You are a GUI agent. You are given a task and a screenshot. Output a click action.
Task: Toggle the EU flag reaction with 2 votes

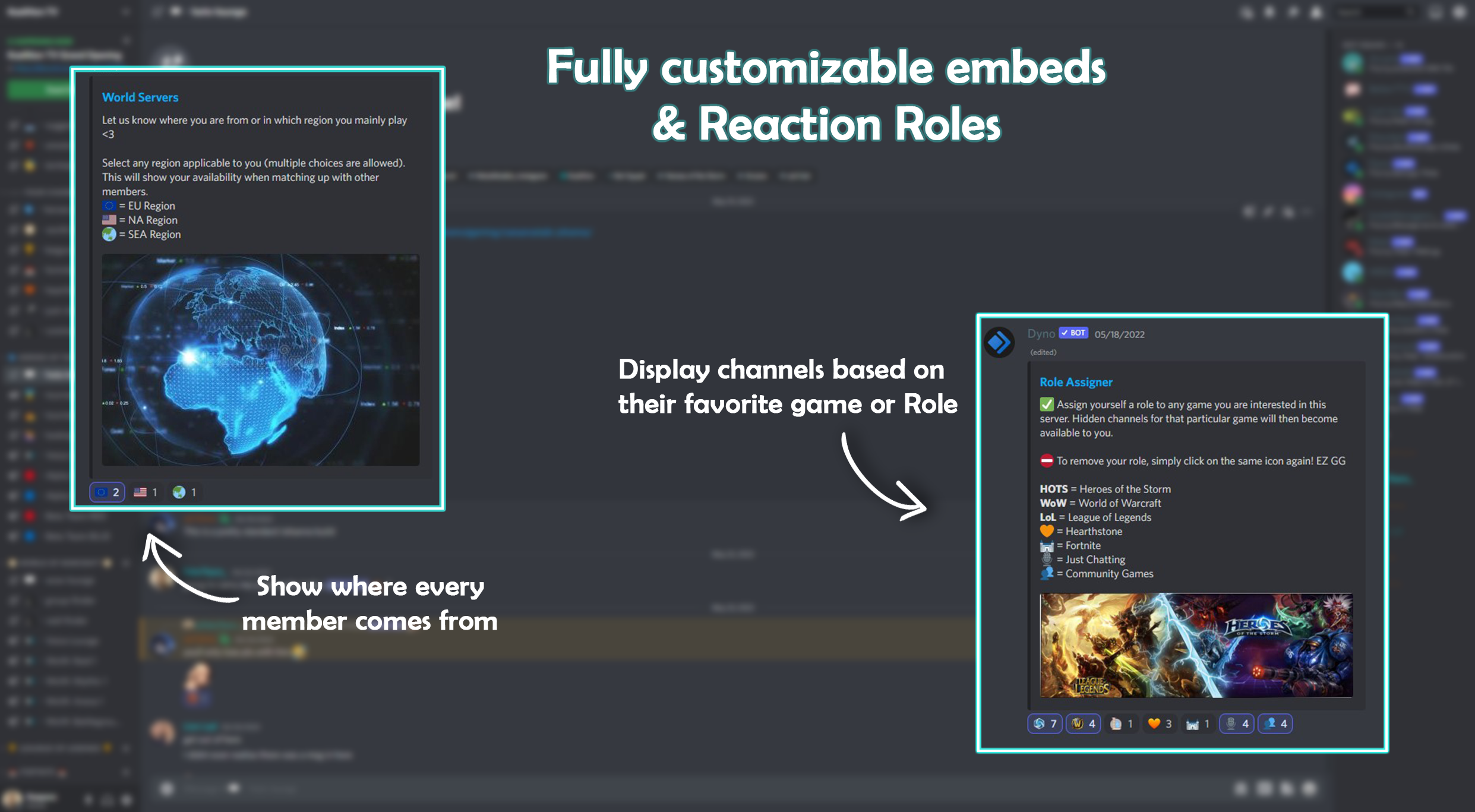[x=108, y=492]
